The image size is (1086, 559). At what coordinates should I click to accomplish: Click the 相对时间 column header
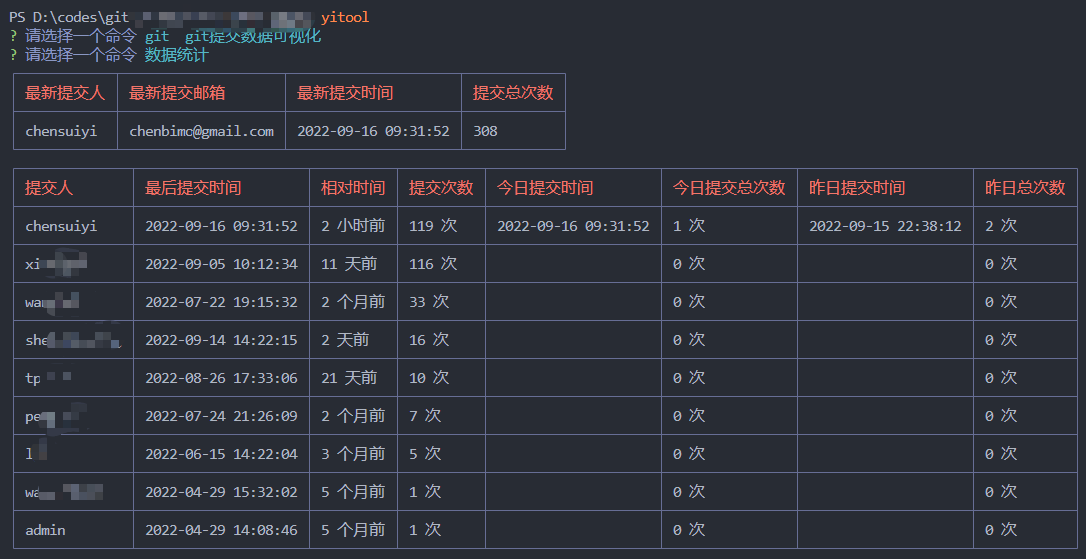[x=353, y=188]
